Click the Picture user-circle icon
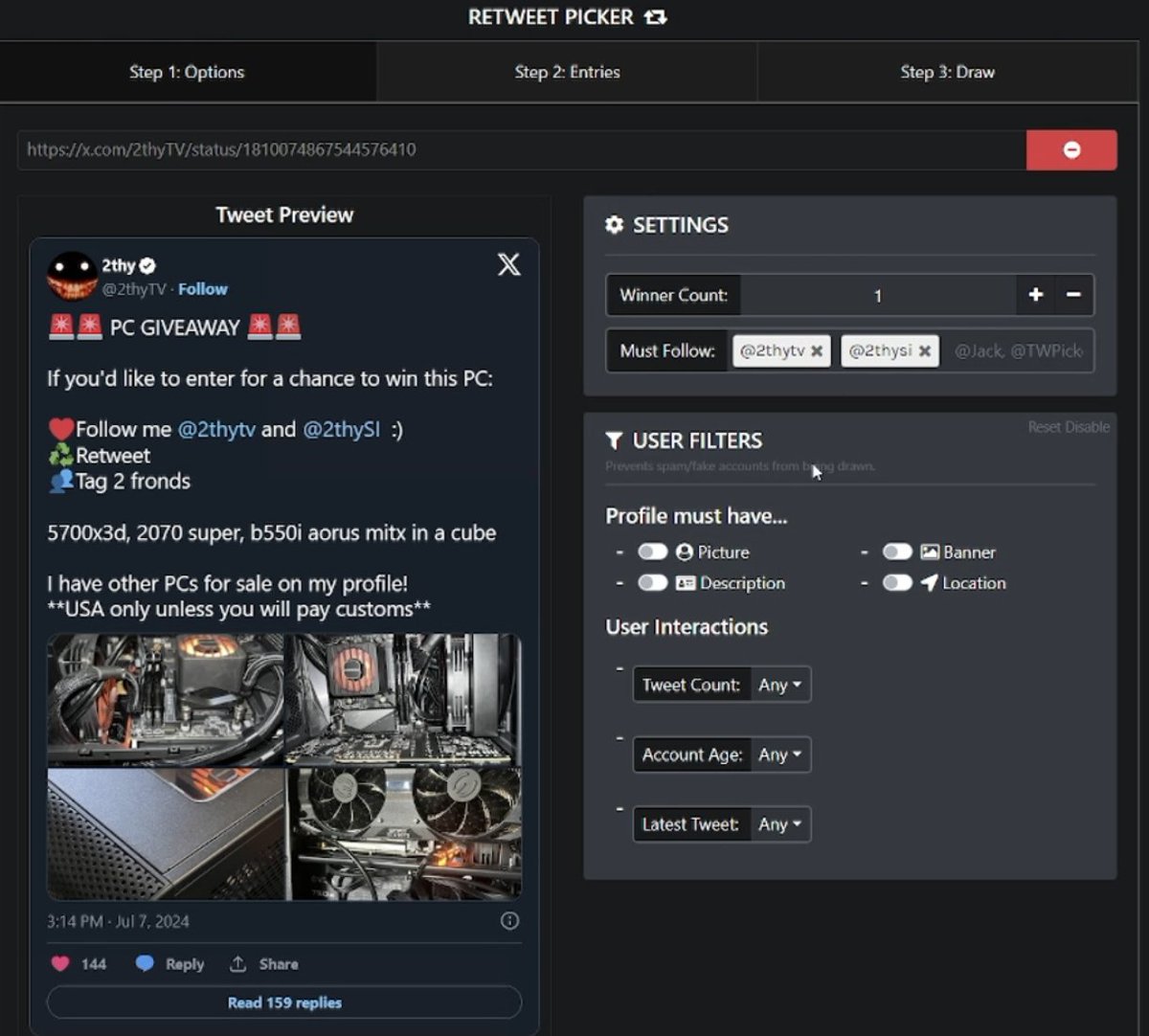1149x1036 pixels. [x=685, y=552]
